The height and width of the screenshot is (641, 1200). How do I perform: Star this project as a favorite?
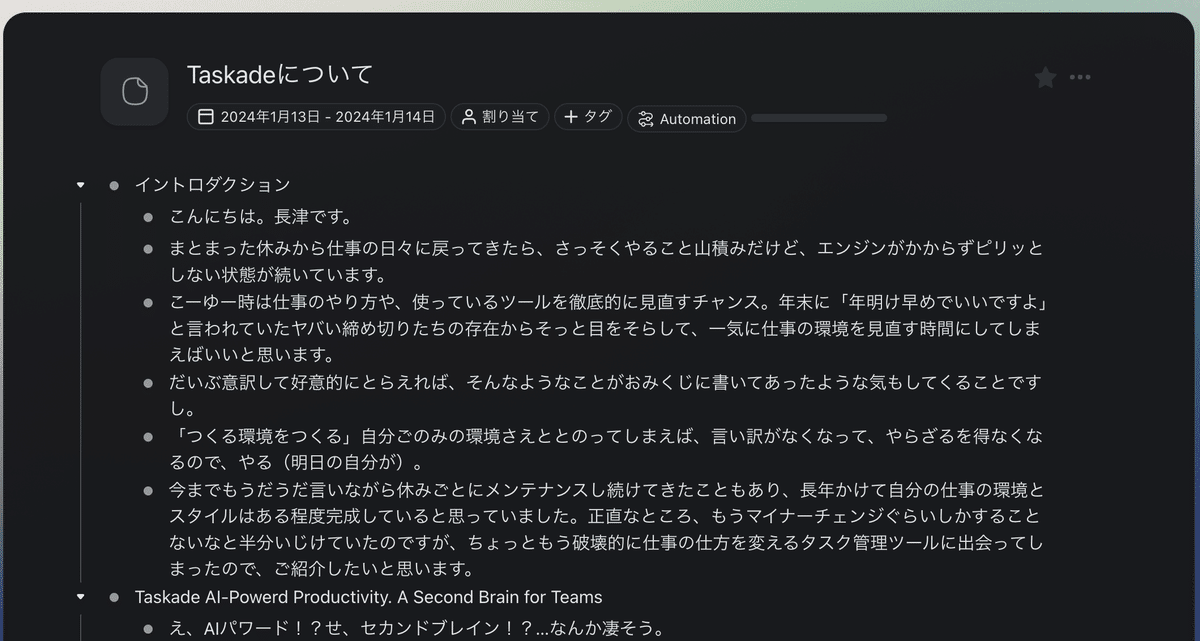point(1045,78)
